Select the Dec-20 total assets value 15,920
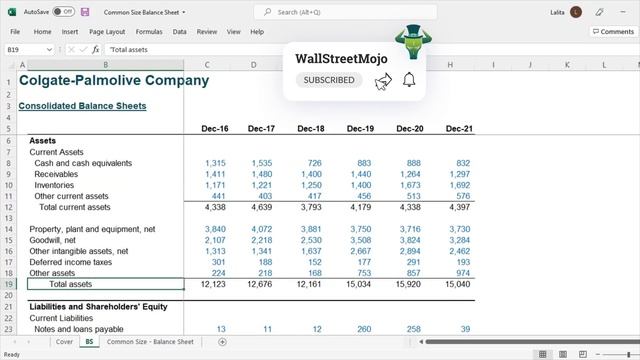 (408, 284)
